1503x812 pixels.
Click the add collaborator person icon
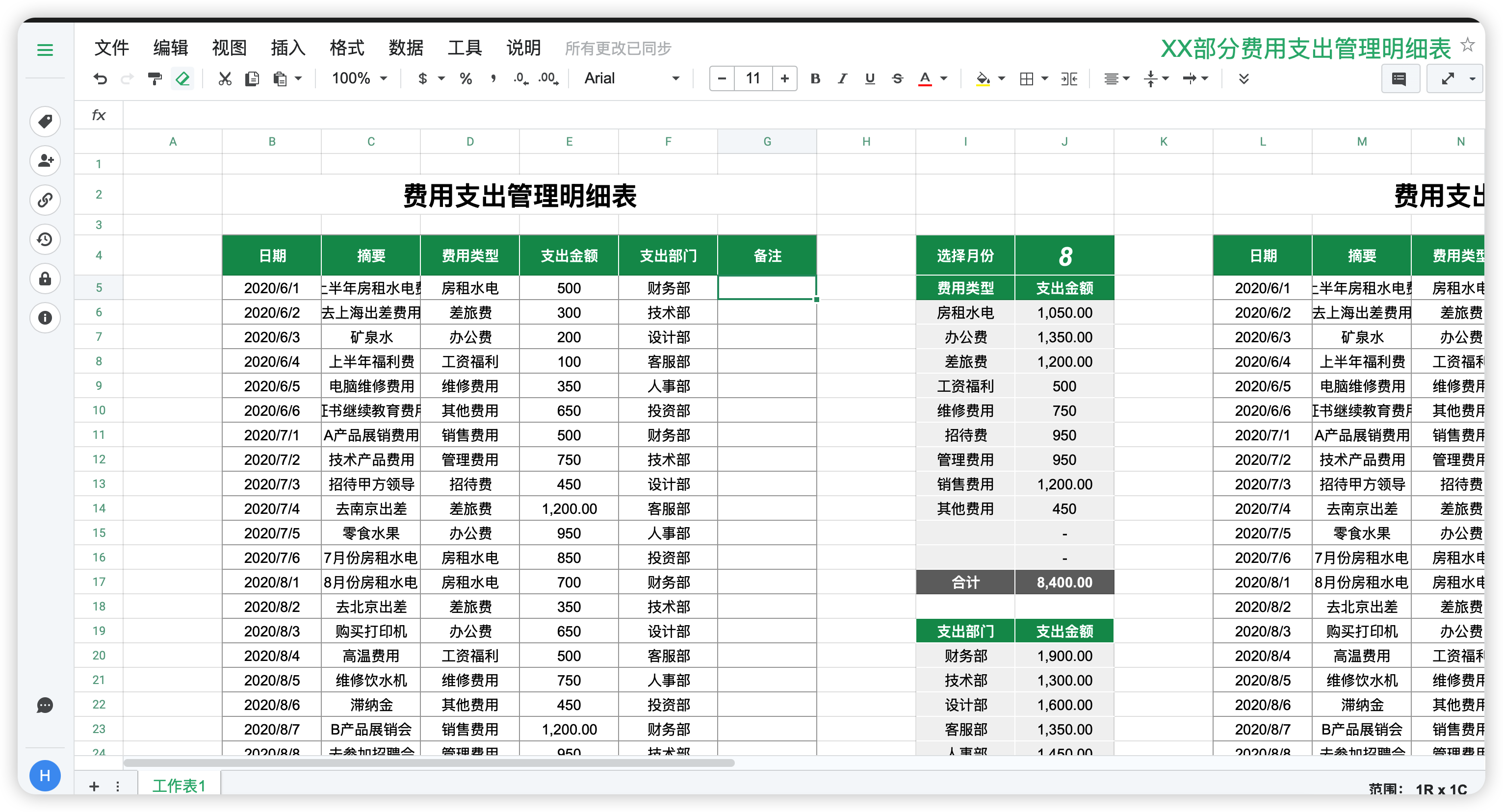coord(45,160)
